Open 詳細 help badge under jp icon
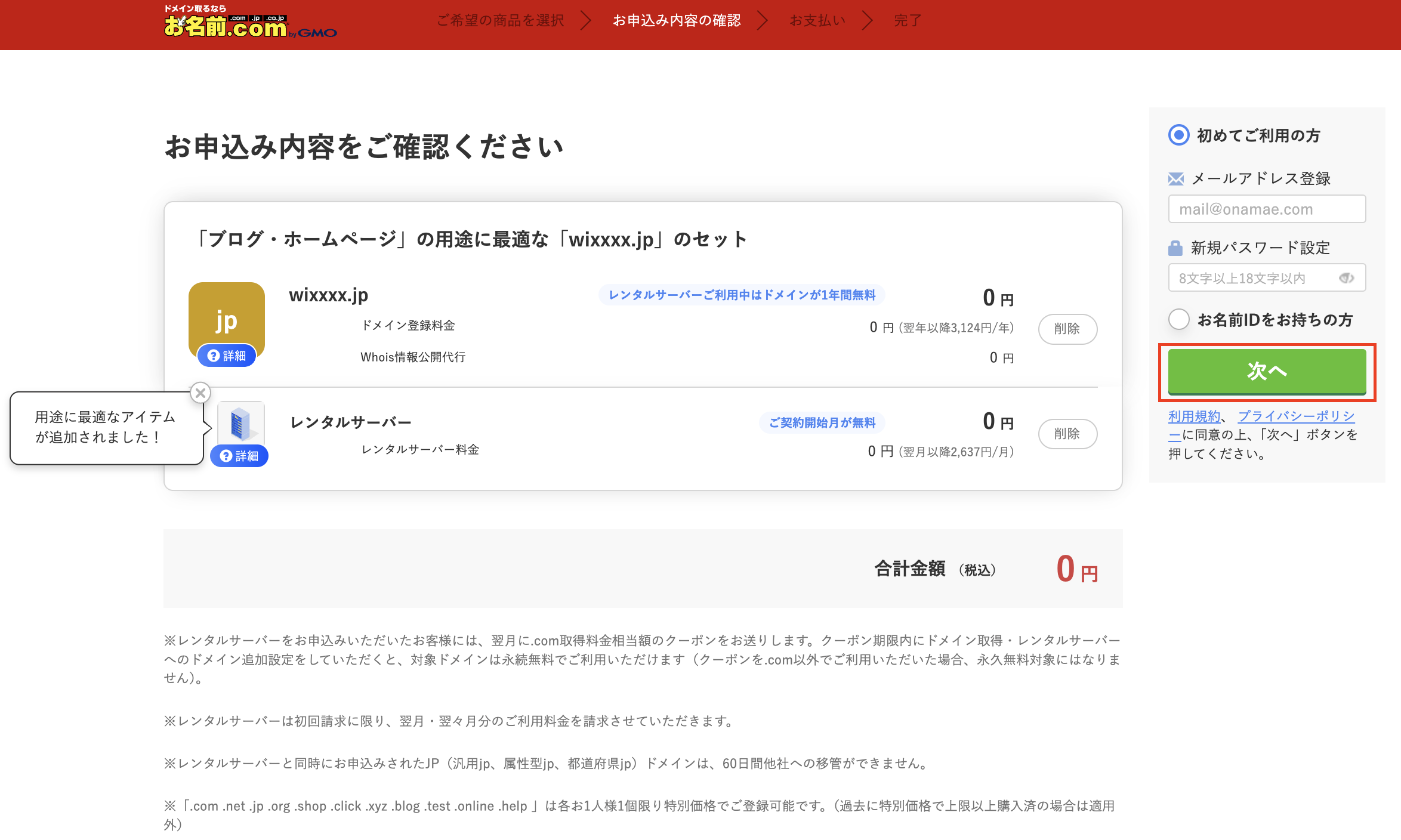Screen dimensions: 1401x840 click(x=227, y=356)
